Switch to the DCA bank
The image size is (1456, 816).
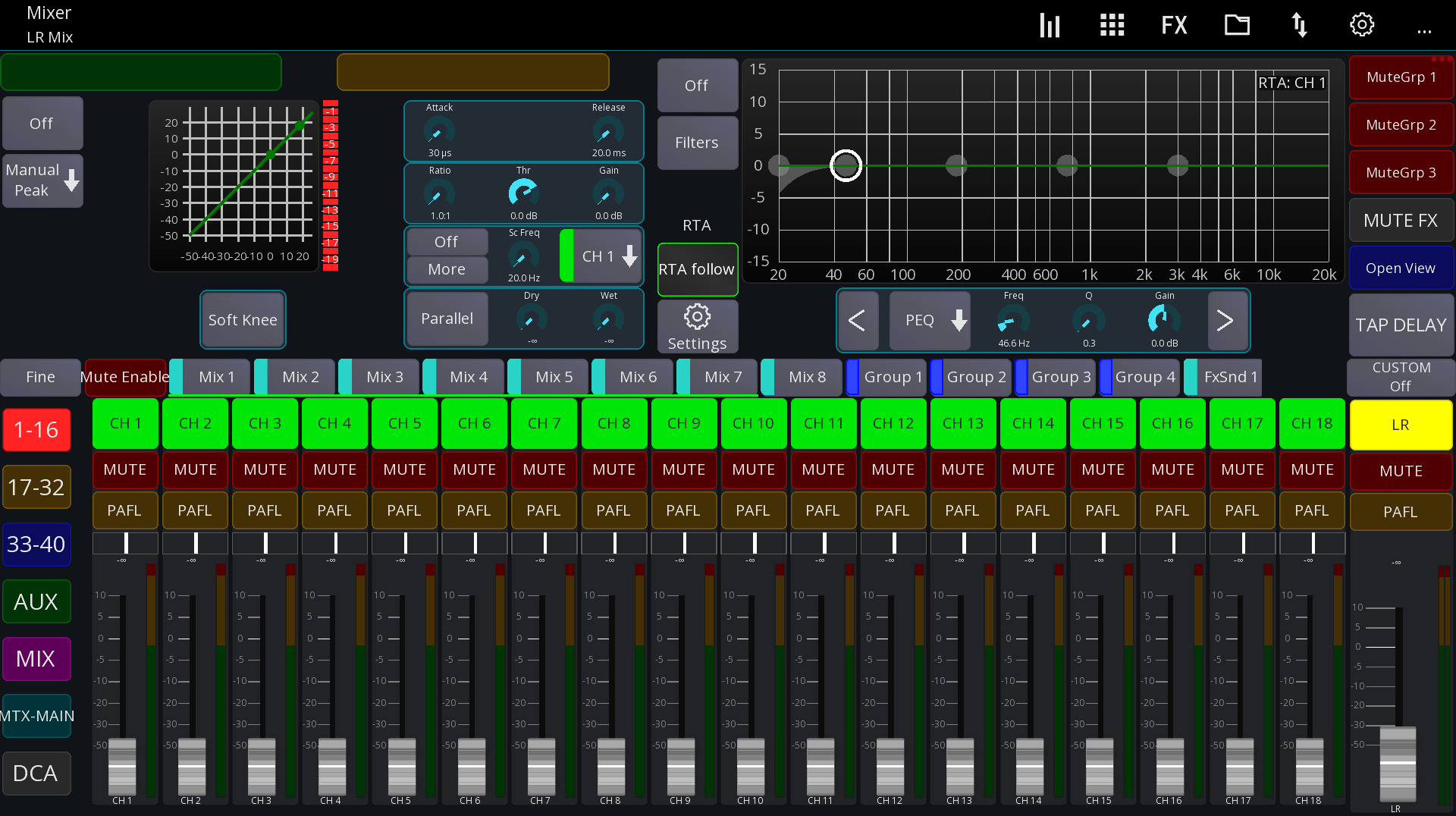36,773
